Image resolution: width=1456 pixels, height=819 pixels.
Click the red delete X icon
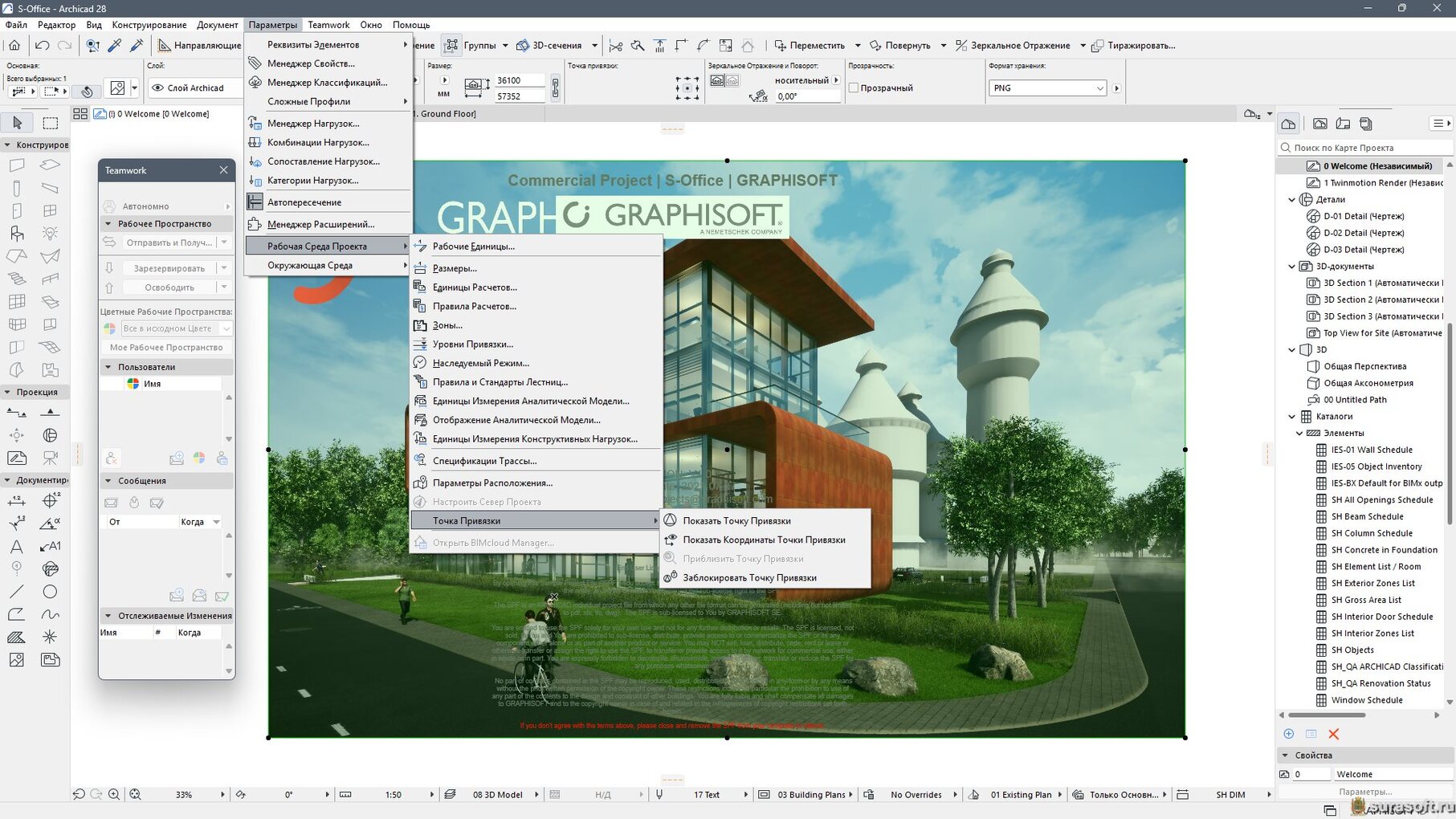click(x=1333, y=734)
